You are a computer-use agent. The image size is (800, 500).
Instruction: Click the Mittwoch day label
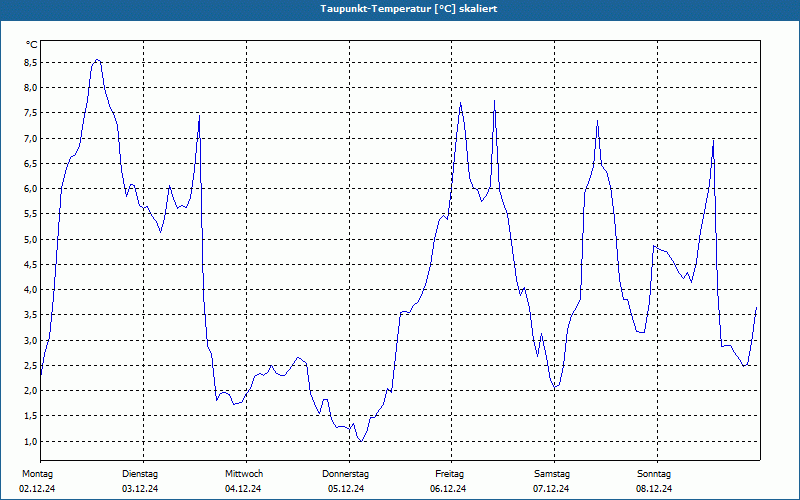pos(244,474)
